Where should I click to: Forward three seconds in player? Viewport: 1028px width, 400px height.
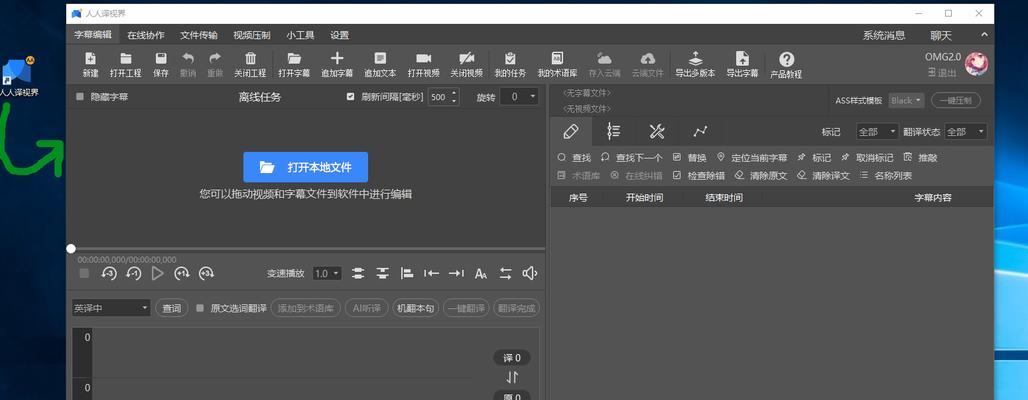207,273
